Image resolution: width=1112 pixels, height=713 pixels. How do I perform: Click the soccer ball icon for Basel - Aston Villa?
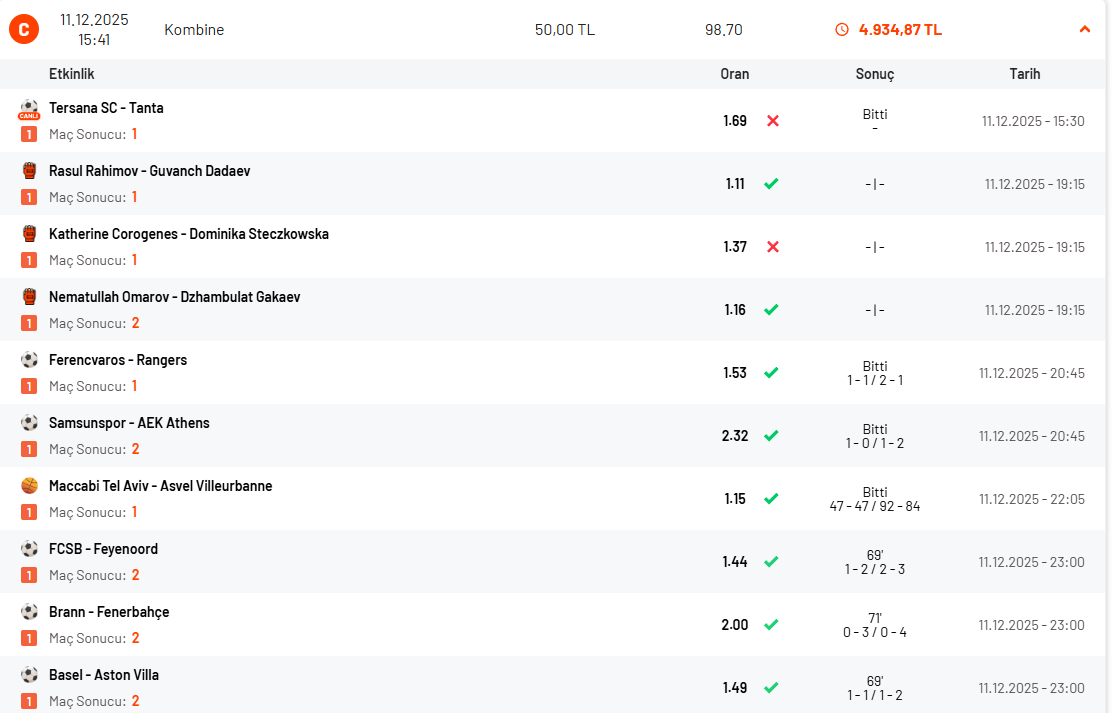29,675
